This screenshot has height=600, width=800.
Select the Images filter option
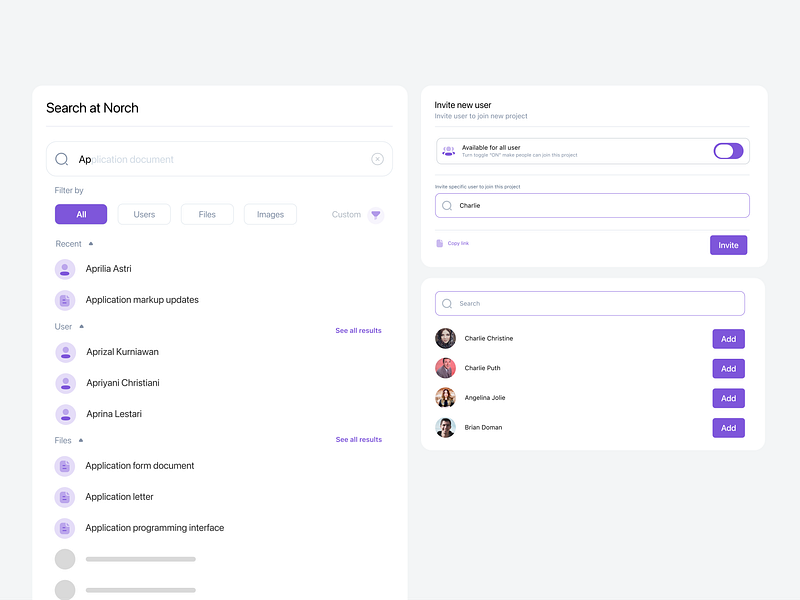(x=270, y=214)
